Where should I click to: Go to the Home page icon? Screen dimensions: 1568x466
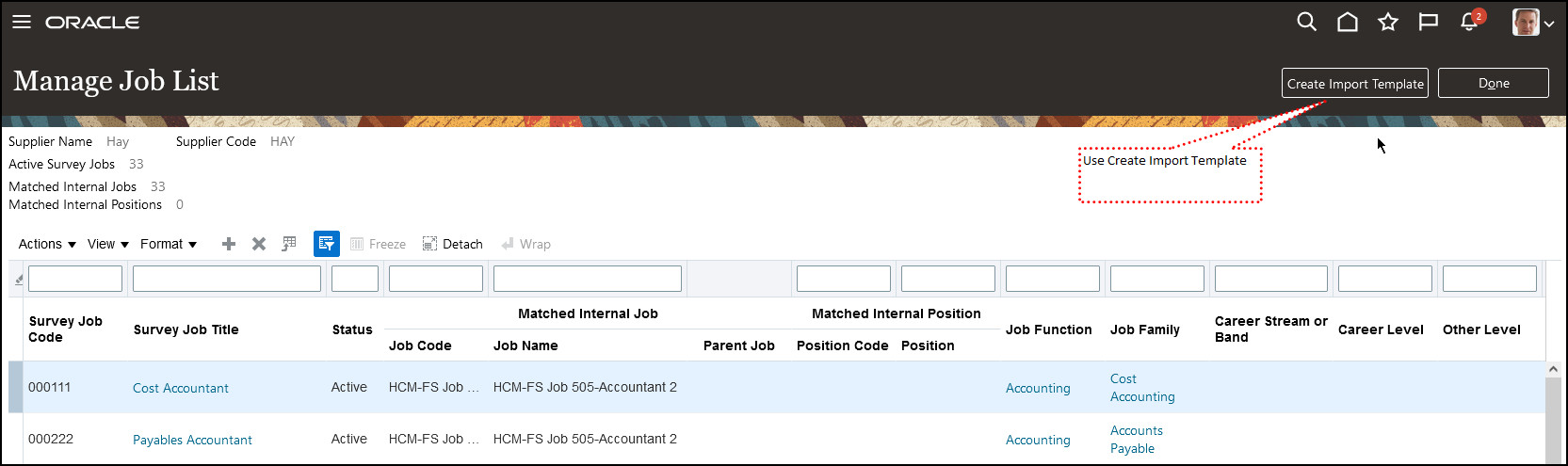coord(1347,22)
